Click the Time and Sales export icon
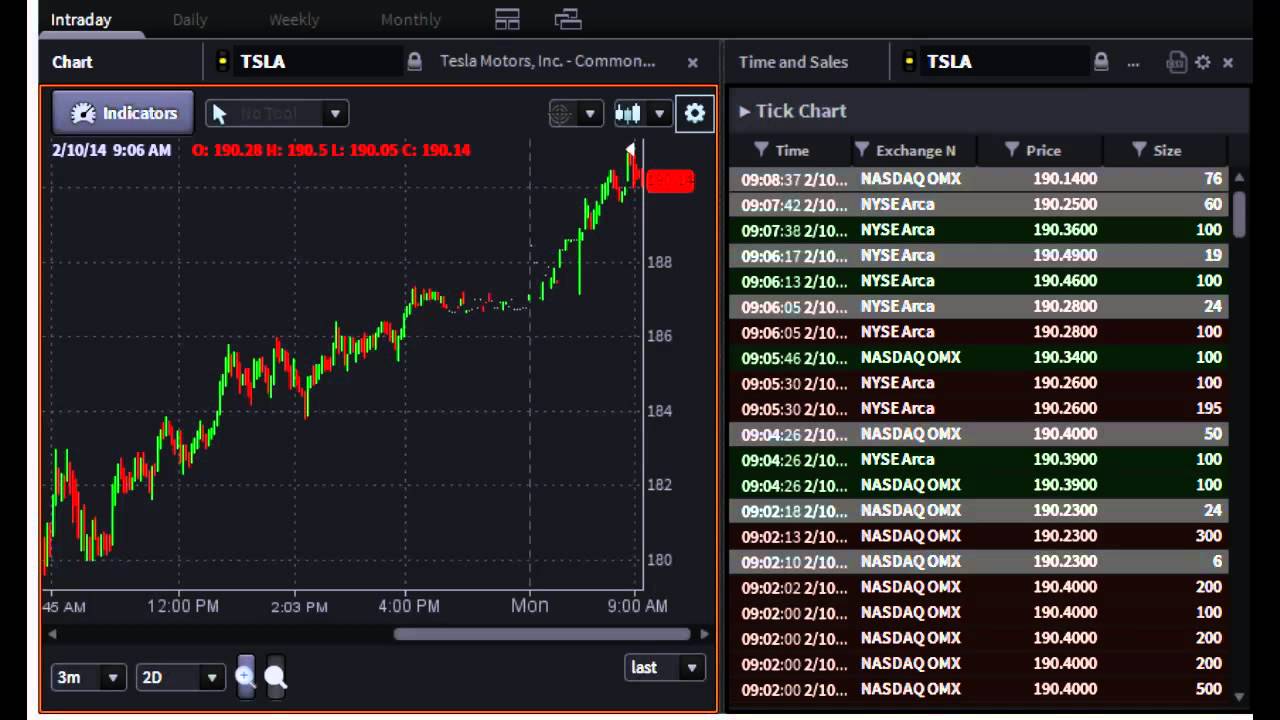The width and height of the screenshot is (1280, 720). click(1177, 62)
